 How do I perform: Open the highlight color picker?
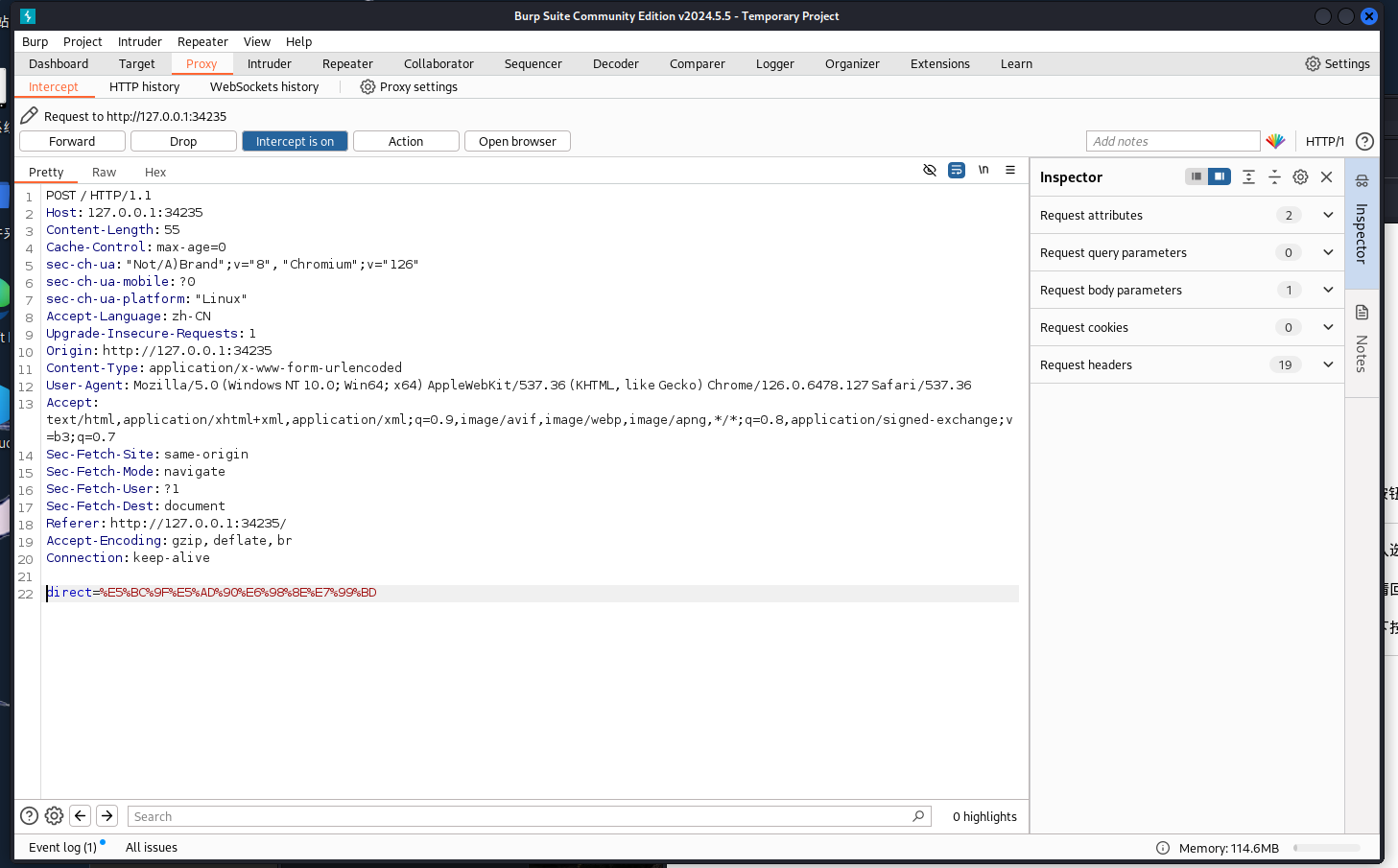pyautogui.click(x=1275, y=141)
